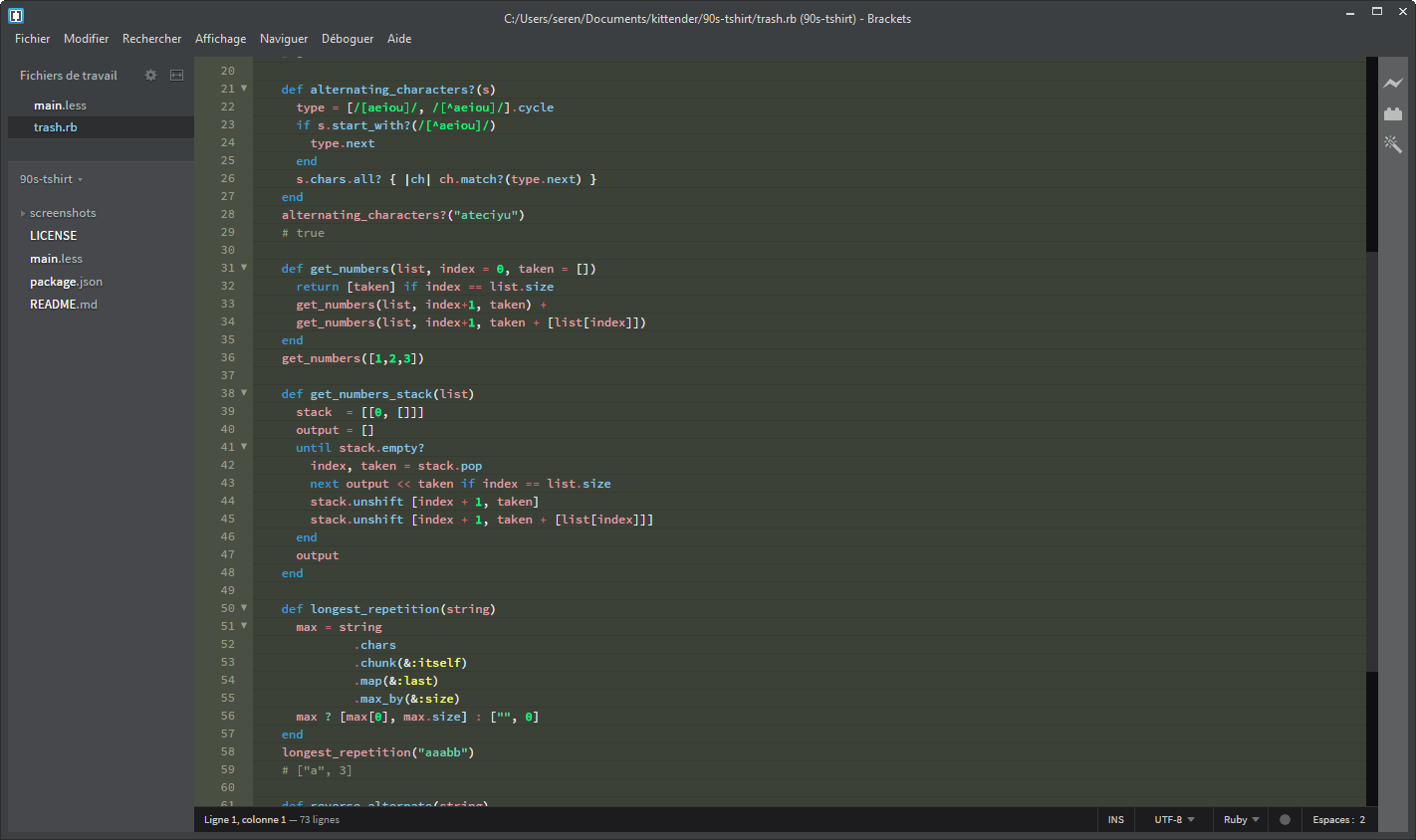This screenshot has height=840, width=1416.
Task: Open Live Preview with the lightning icon
Action: click(x=1392, y=84)
